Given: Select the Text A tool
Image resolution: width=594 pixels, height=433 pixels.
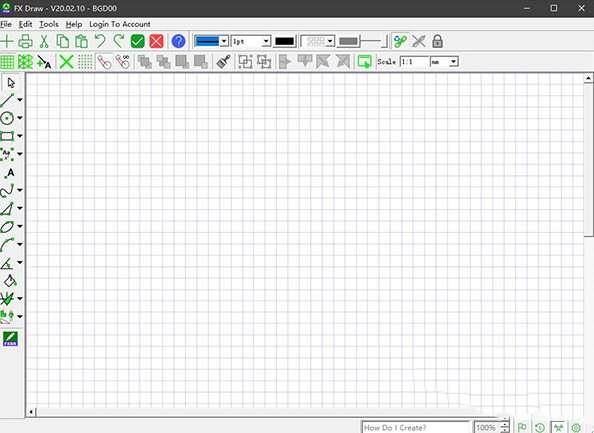Looking at the screenshot, I should coord(9,173).
